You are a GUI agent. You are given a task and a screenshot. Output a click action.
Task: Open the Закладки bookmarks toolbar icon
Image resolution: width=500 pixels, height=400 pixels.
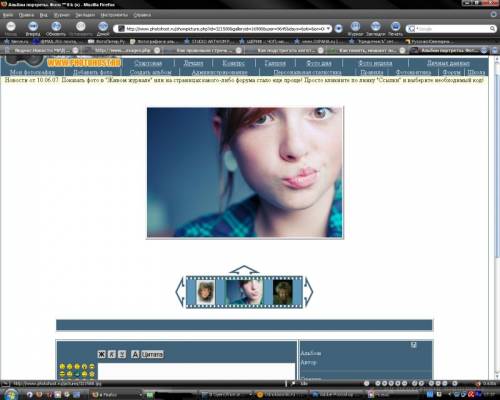[376, 26]
